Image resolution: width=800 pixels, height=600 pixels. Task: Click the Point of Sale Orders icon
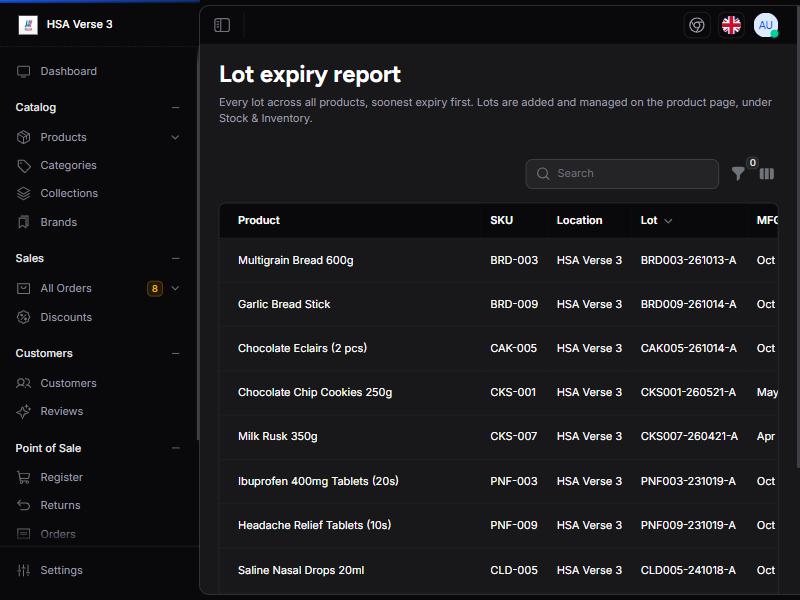(x=23, y=534)
